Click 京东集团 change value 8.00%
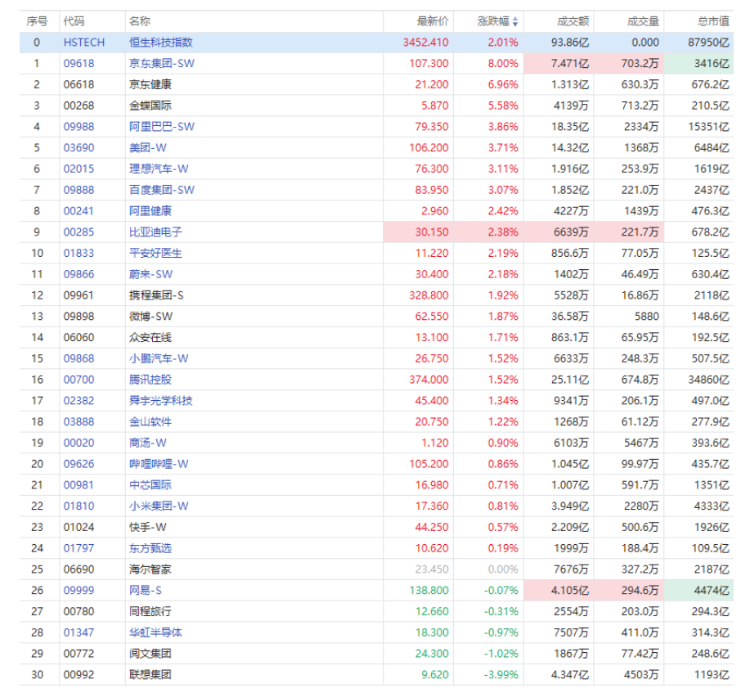 tap(503, 64)
